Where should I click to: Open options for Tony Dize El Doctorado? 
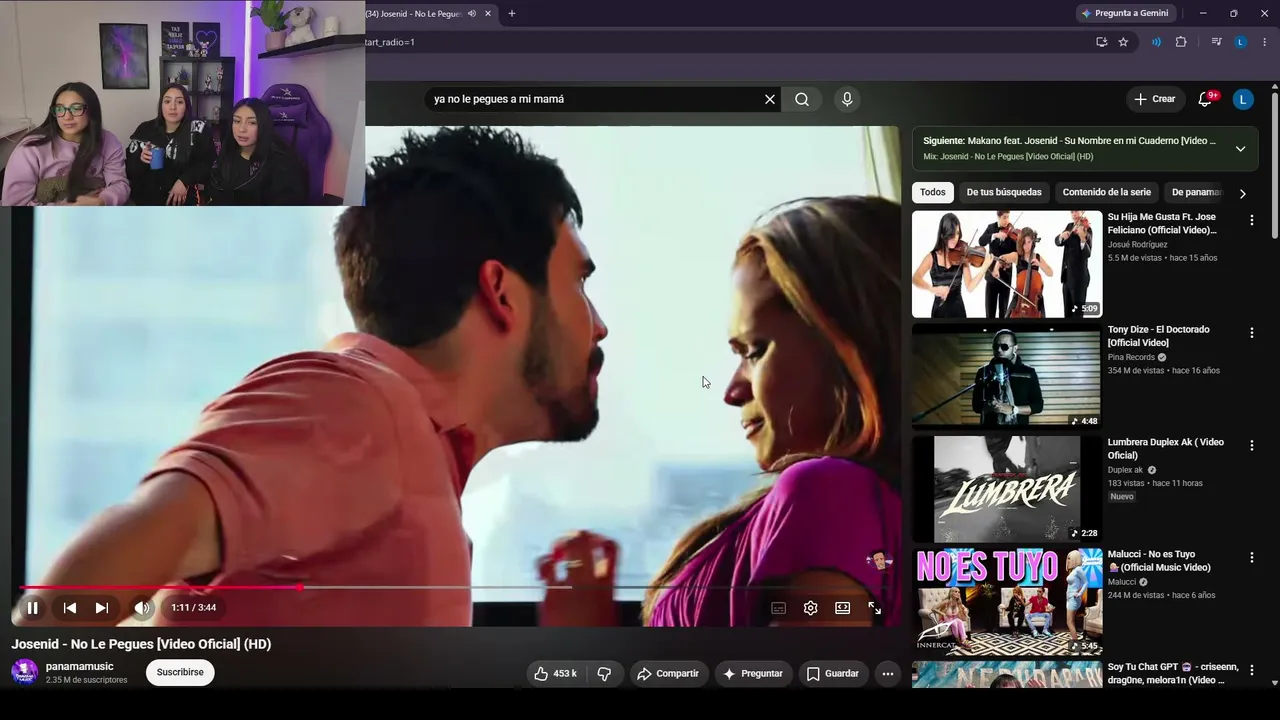click(x=1251, y=333)
